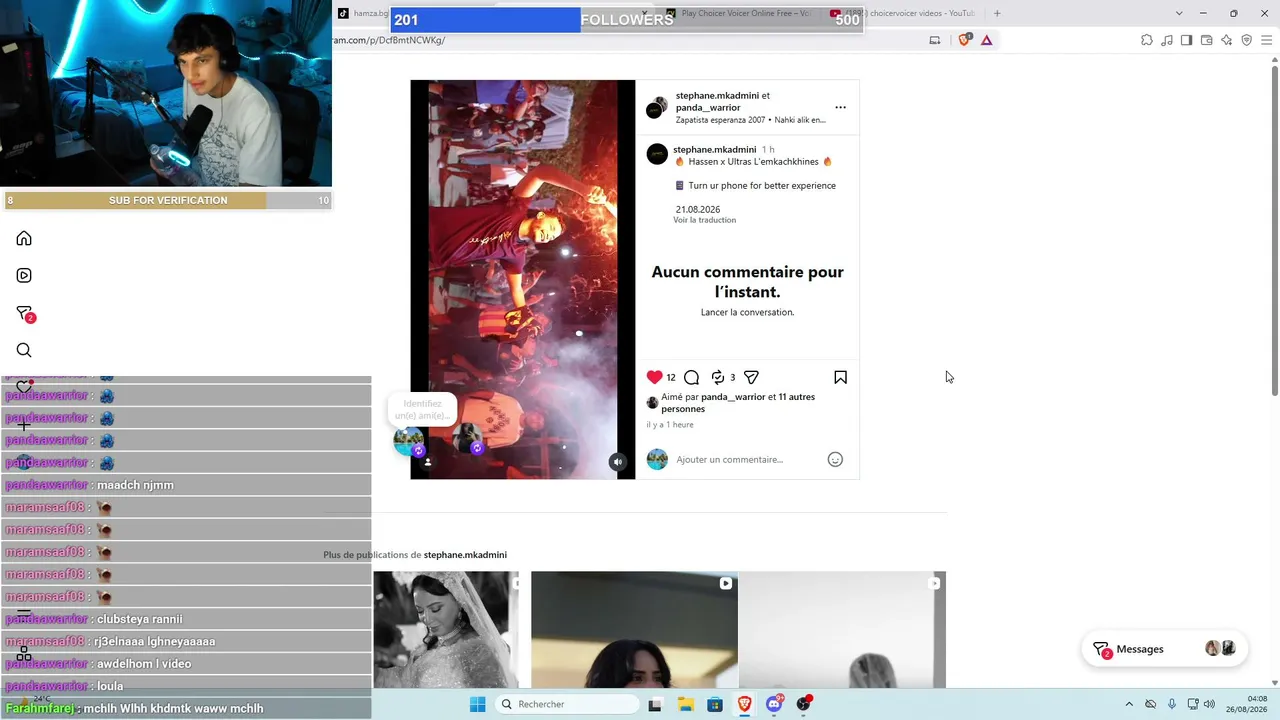Show tagged people on the video
The width and height of the screenshot is (1280, 720).
click(x=427, y=462)
